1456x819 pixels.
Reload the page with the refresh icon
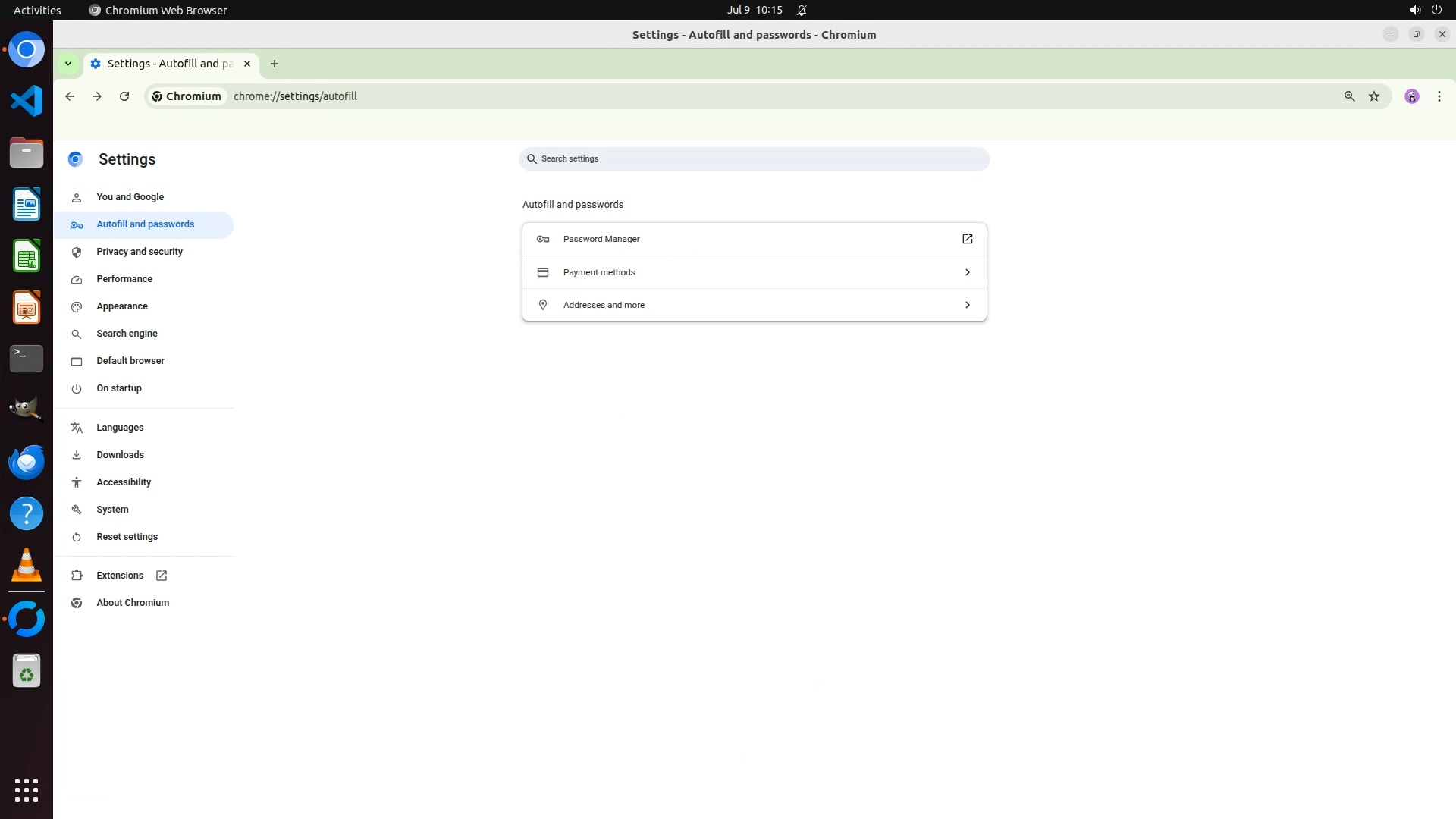124,96
